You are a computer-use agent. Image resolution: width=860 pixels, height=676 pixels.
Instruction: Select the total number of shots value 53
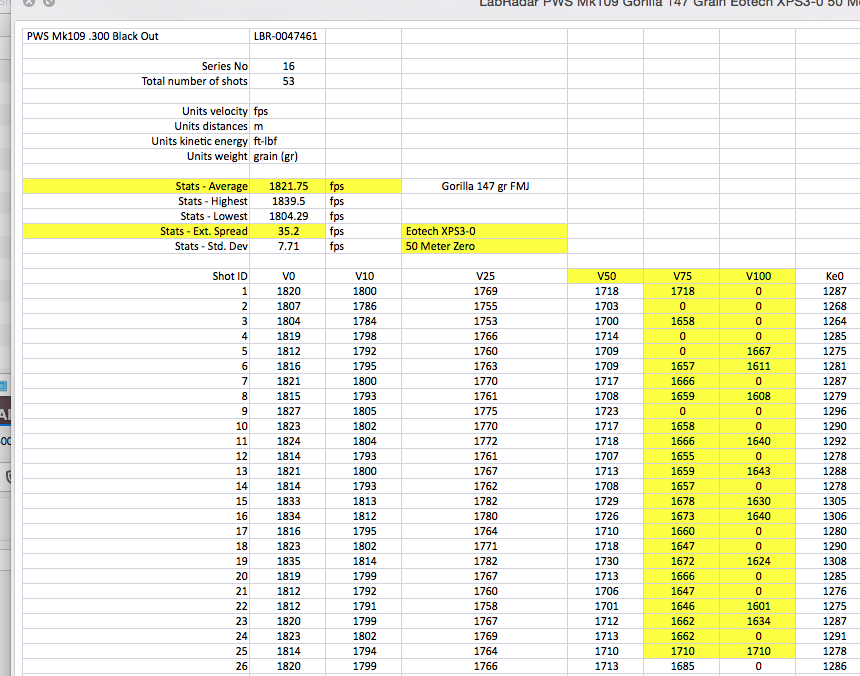288,81
